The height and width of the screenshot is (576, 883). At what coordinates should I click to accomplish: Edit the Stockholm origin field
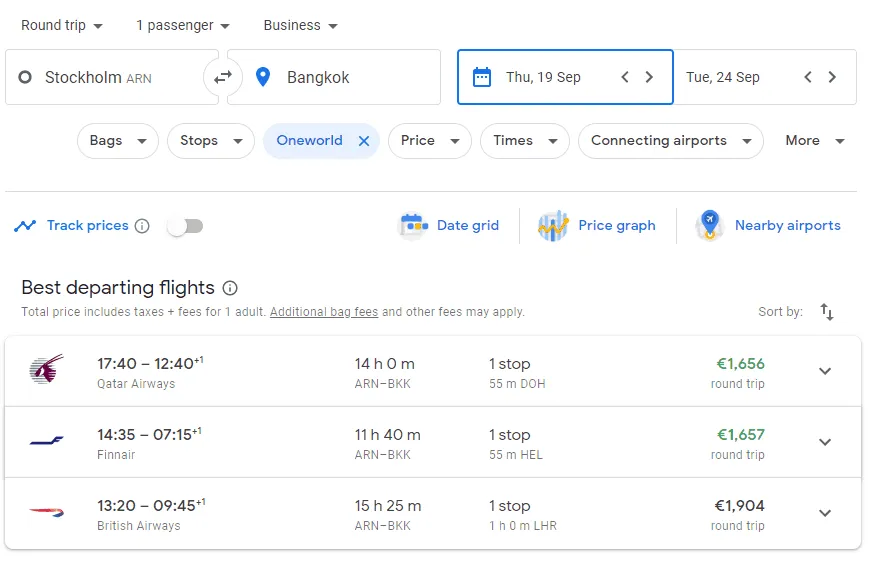coord(110,77)
